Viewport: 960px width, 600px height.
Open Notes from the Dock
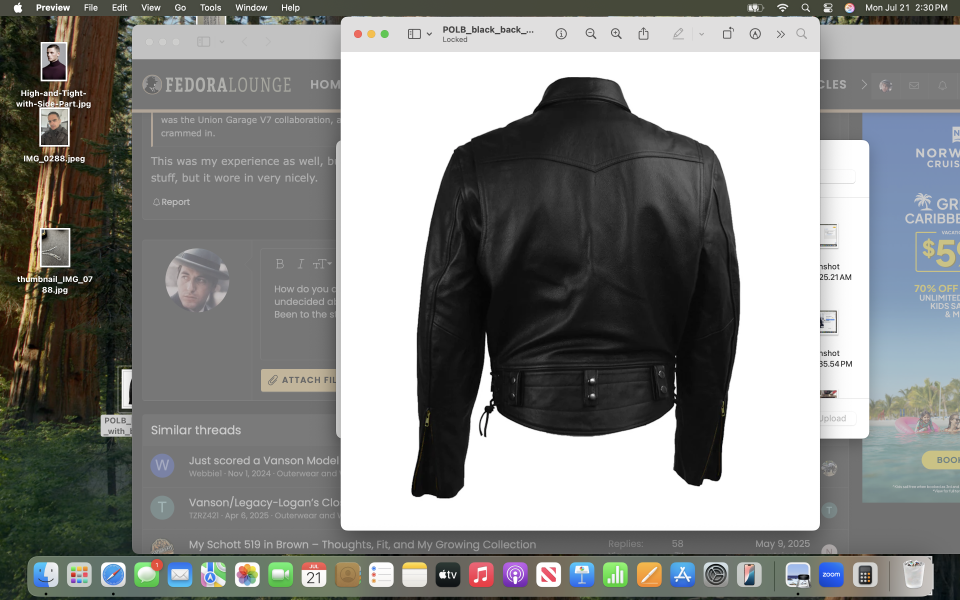[414, 575]
